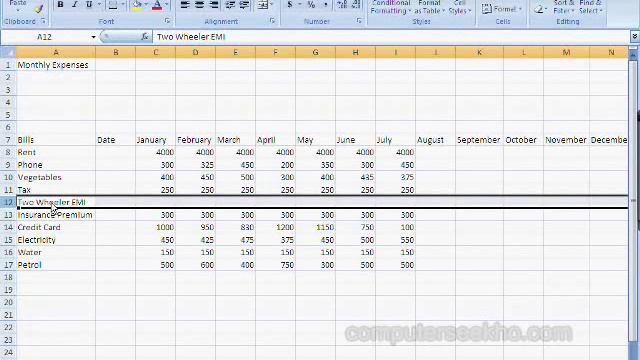This screenshot has height=360, width=640.
Task: Open the Font dialog launcher
Action: [x=167, y=21]
